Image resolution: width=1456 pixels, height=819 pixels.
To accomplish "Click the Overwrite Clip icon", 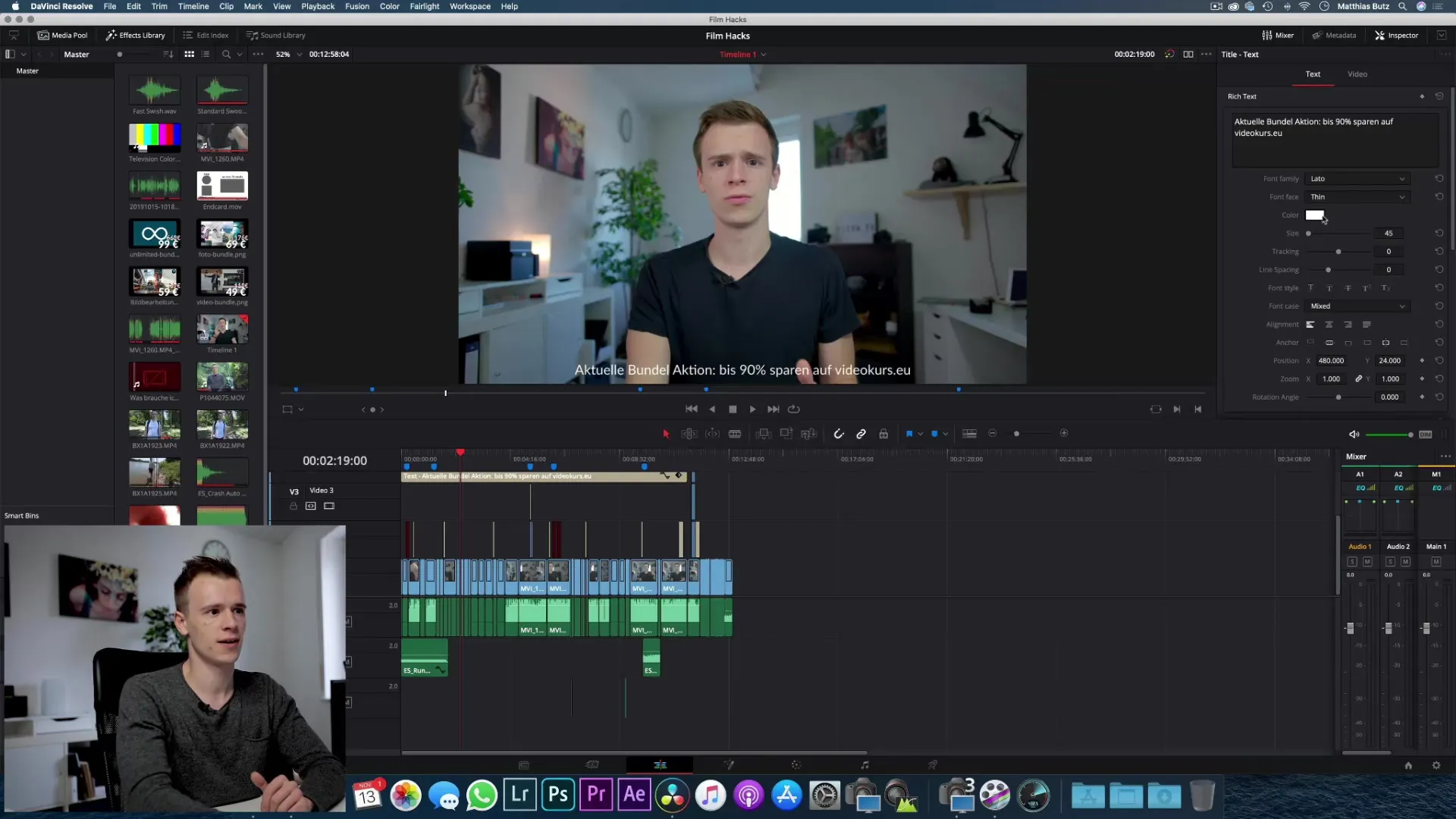I will 786,434.
